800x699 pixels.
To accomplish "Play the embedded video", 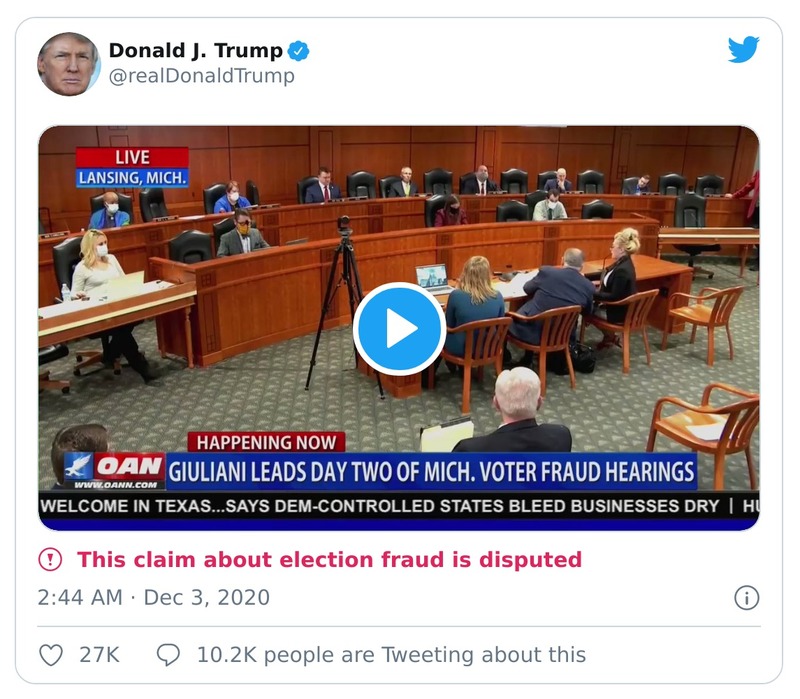I will point(400,324).
